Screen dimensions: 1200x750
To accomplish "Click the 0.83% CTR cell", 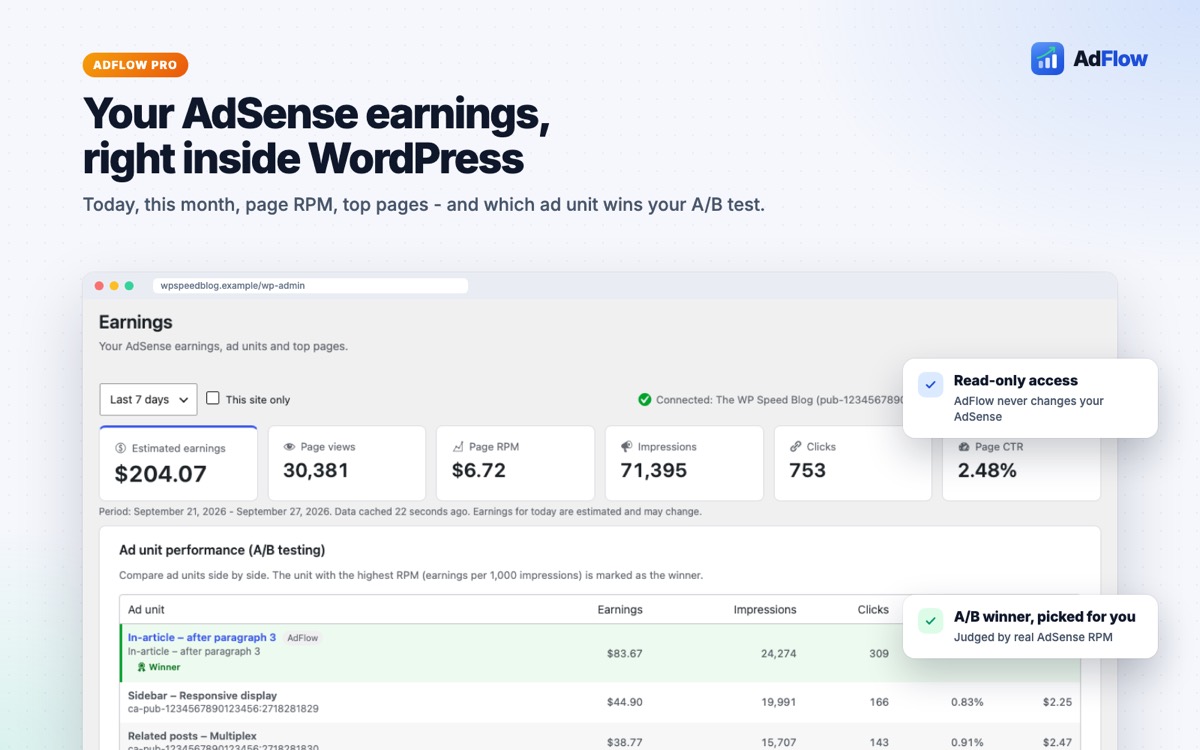I will pyautogui.click(x=967, y=702).
